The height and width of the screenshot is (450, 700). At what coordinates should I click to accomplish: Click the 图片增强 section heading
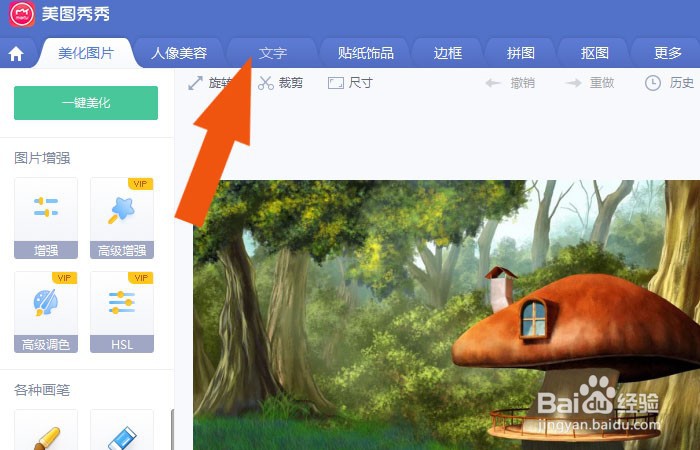tap(42, 158)
